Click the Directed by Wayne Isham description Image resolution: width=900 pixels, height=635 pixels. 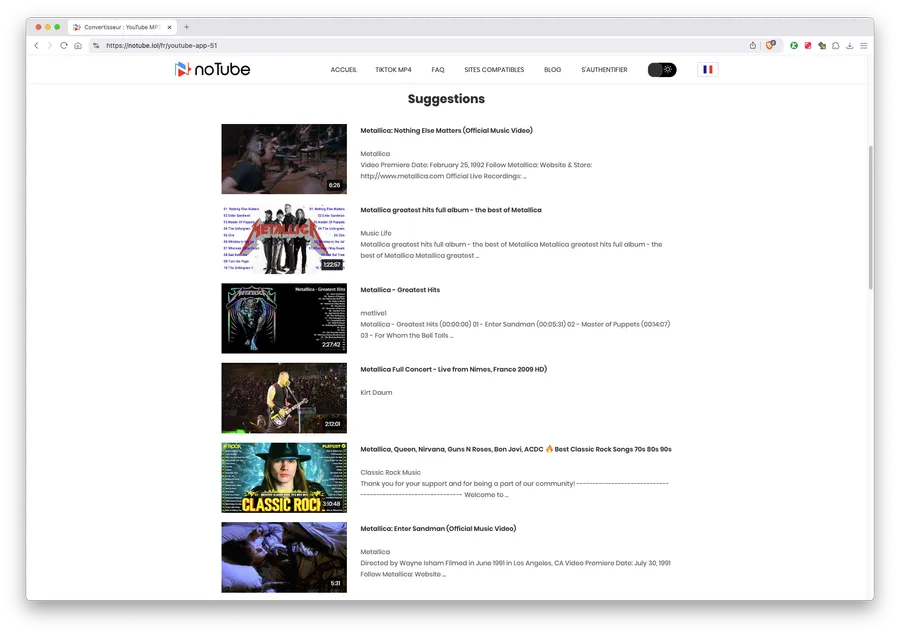tap(515, 568)
